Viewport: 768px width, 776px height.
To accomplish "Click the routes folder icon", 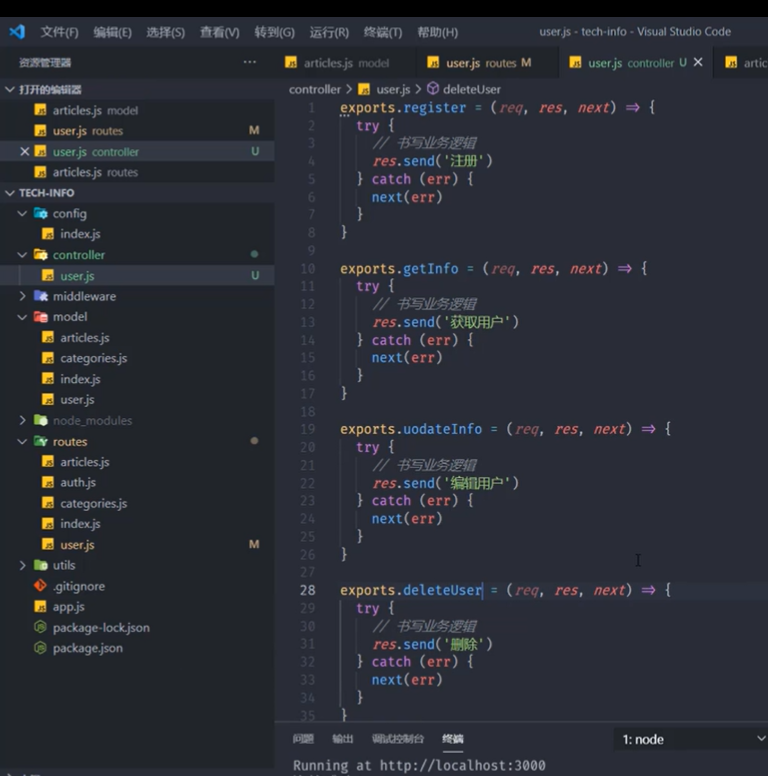I will coord(41,441).
